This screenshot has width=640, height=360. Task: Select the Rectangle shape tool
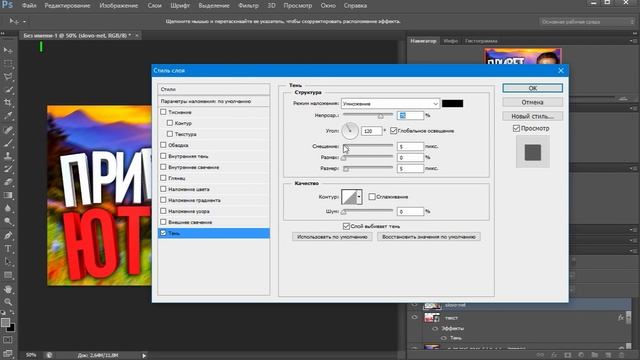point(8,275)
